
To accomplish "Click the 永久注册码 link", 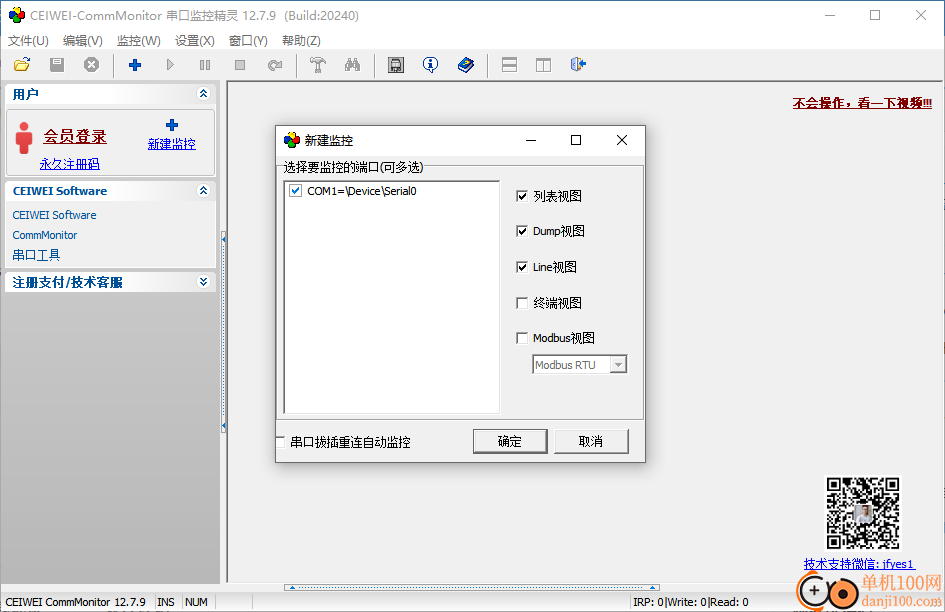I will pos(70,164).
